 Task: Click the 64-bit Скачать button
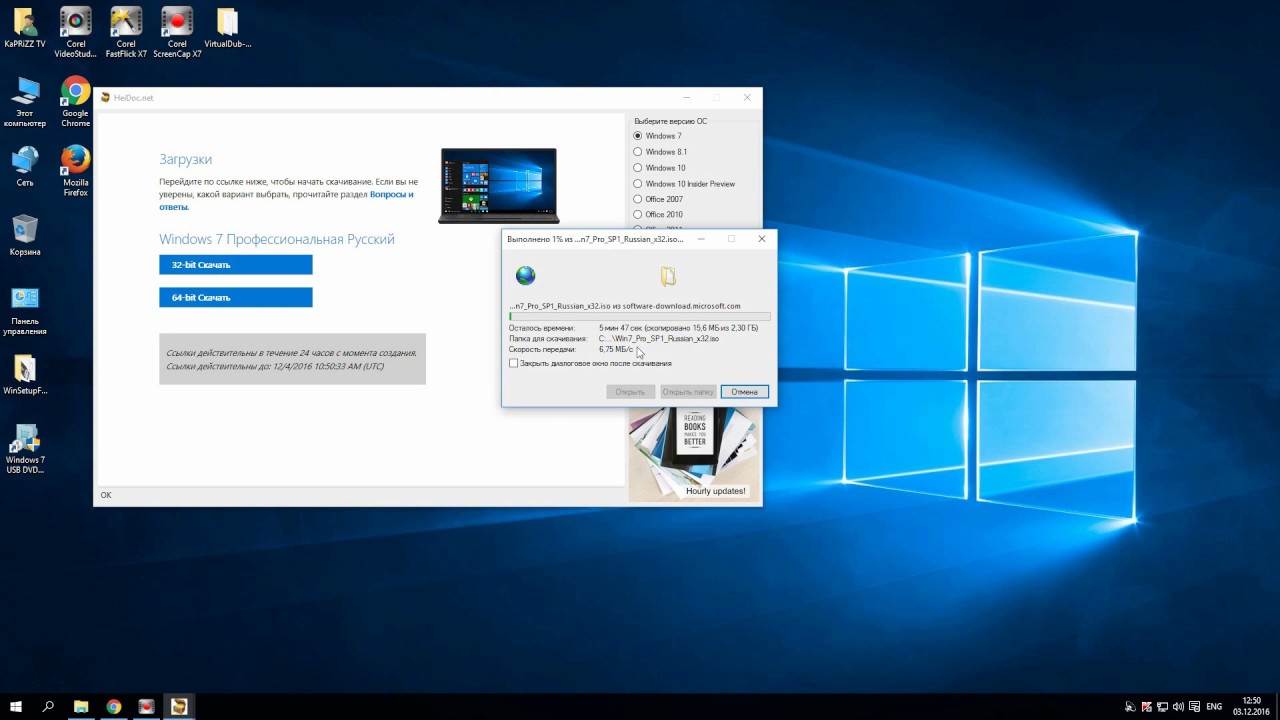pos(235,297)
